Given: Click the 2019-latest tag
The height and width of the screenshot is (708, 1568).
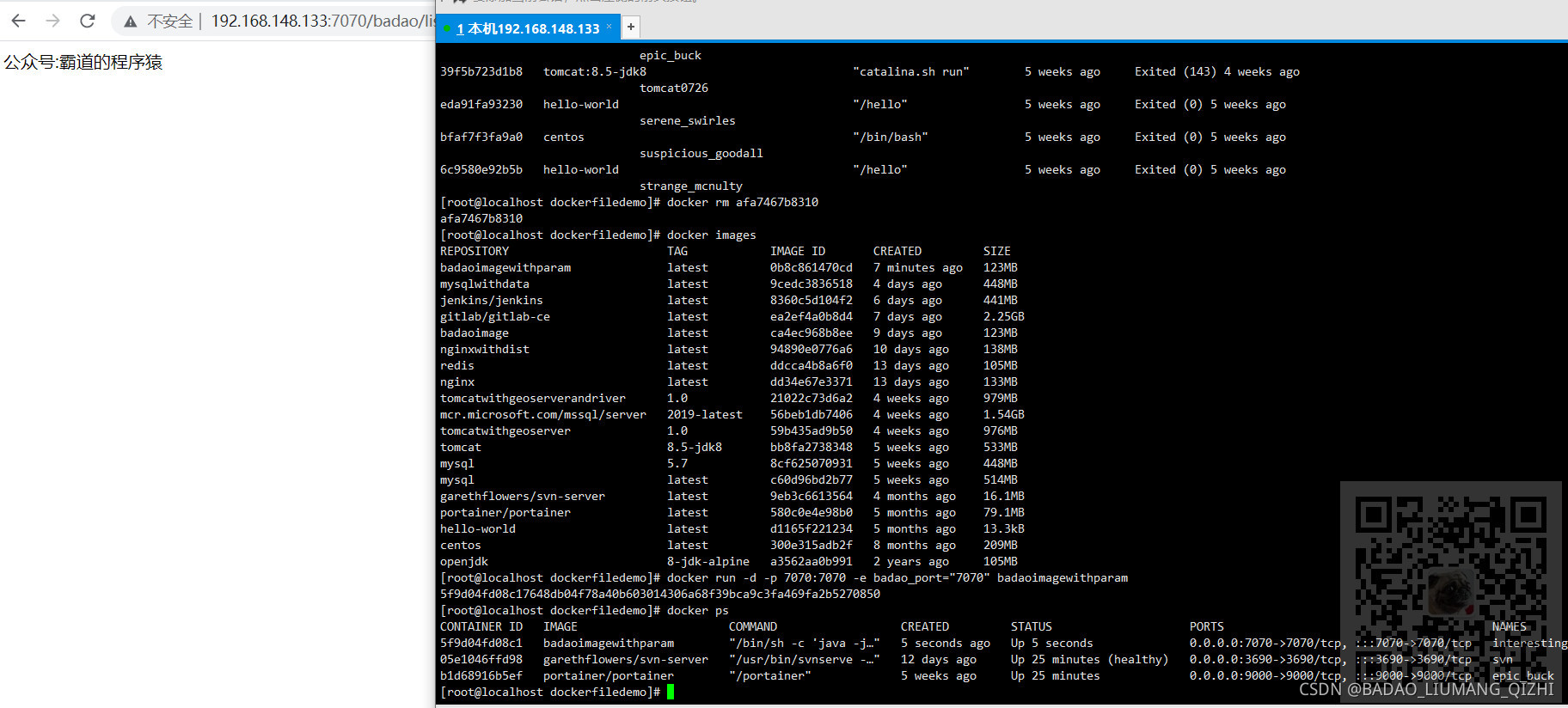Looking at the screenshot, I should click(x=705, y=414).
